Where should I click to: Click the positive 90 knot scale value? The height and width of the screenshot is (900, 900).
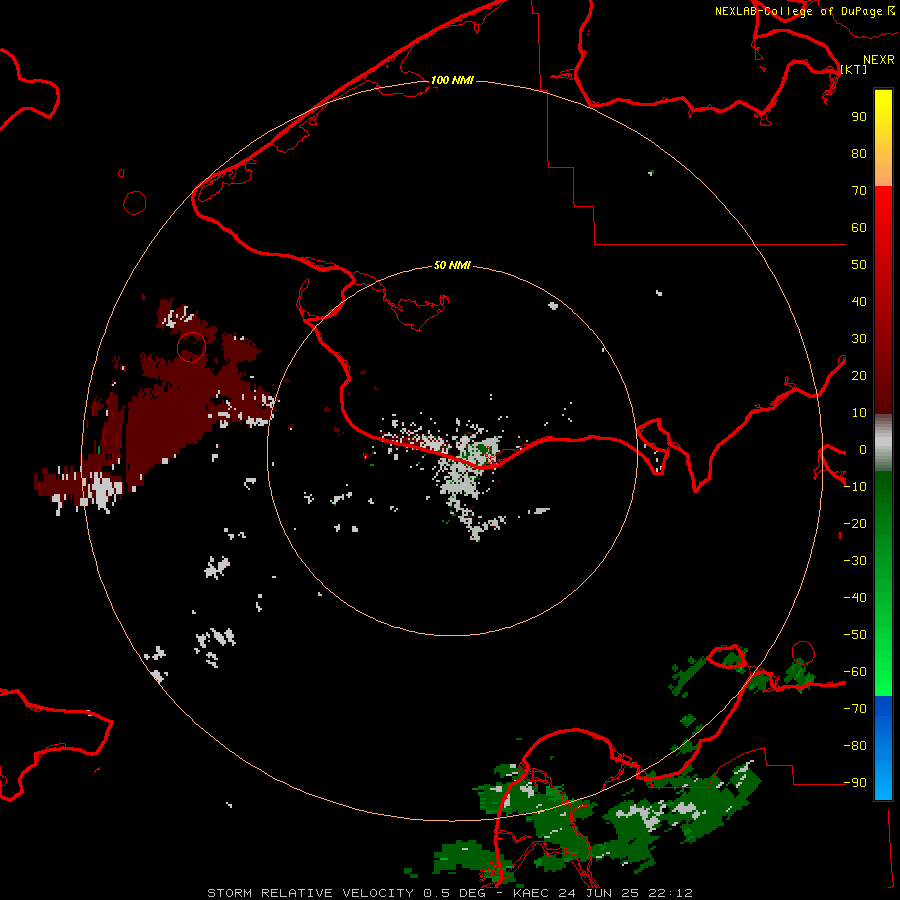859,117
